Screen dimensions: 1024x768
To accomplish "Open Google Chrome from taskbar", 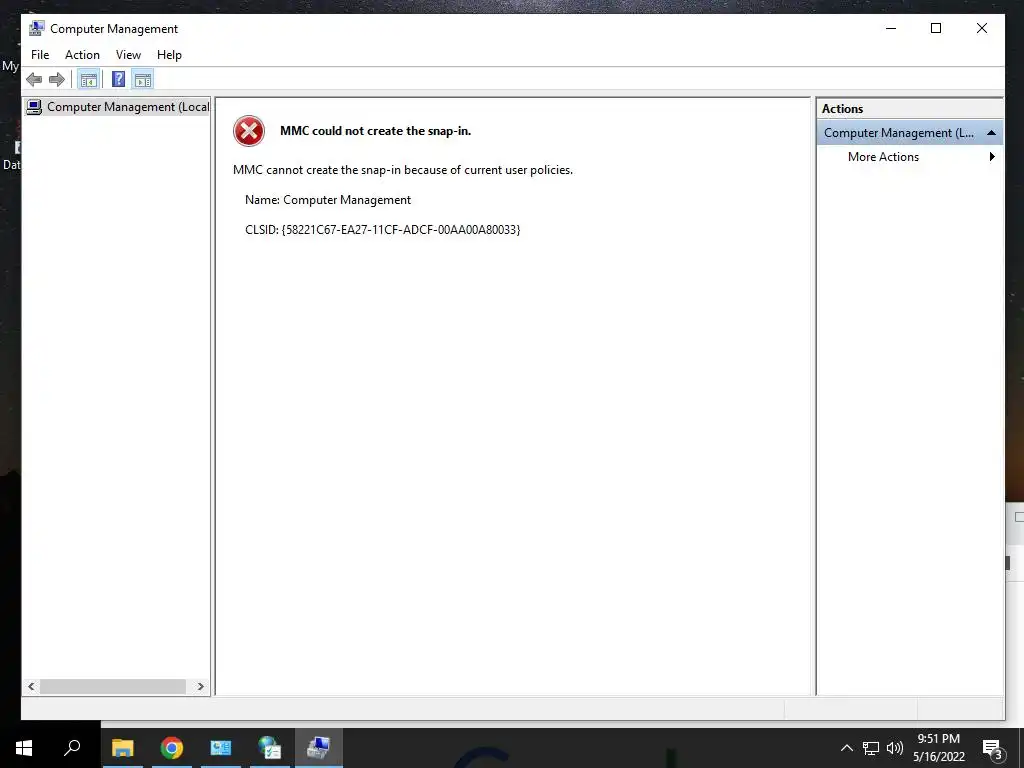I will click(172, 748).
